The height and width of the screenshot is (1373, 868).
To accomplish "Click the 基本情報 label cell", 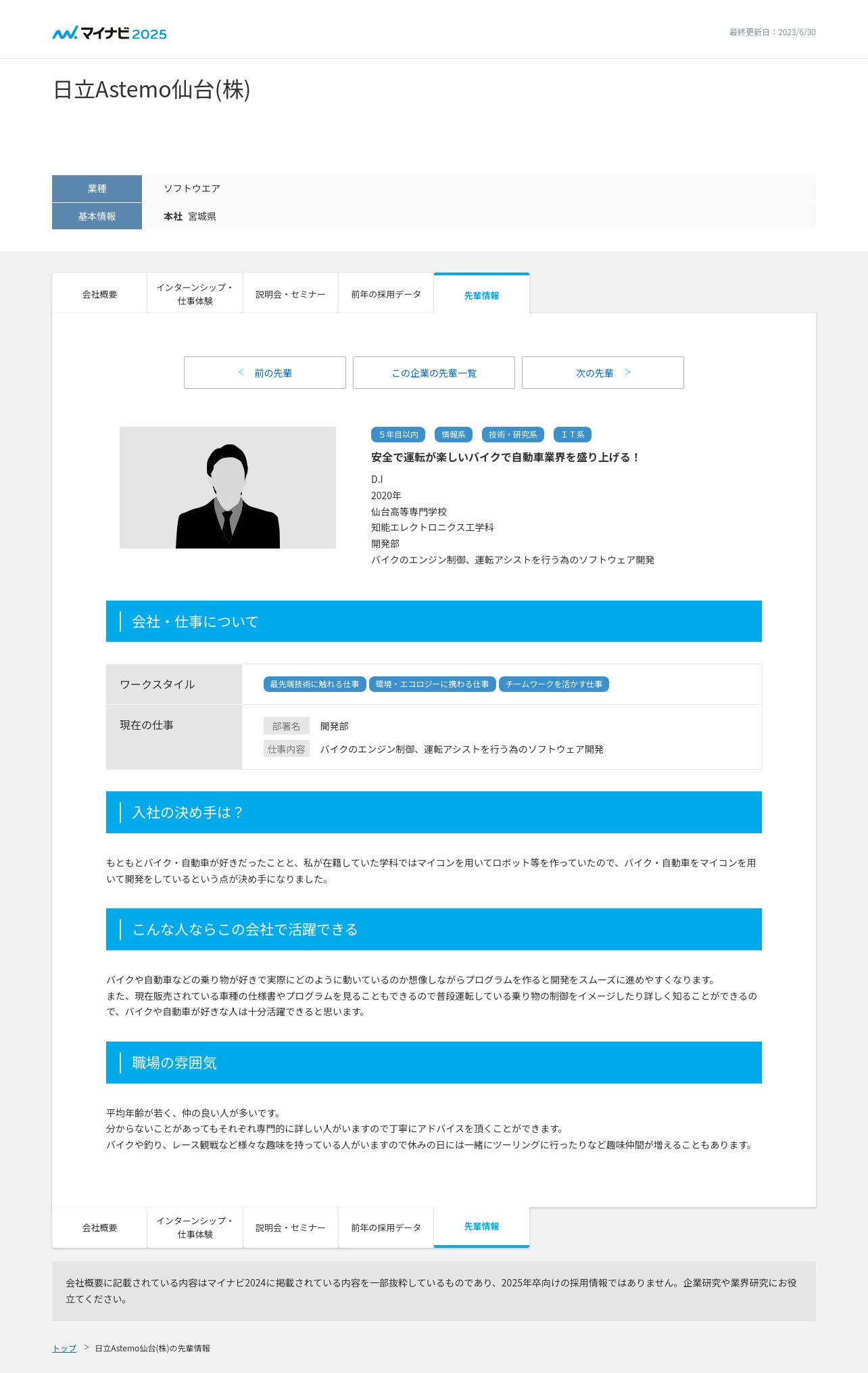I will tap(97, 216).
